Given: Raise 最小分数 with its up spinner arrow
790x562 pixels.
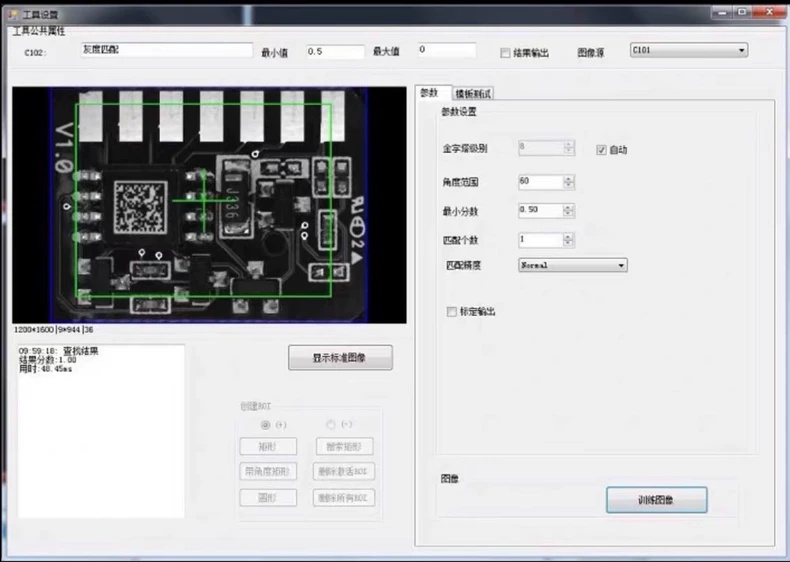Looking at the screenshot, I should point(568,207).
